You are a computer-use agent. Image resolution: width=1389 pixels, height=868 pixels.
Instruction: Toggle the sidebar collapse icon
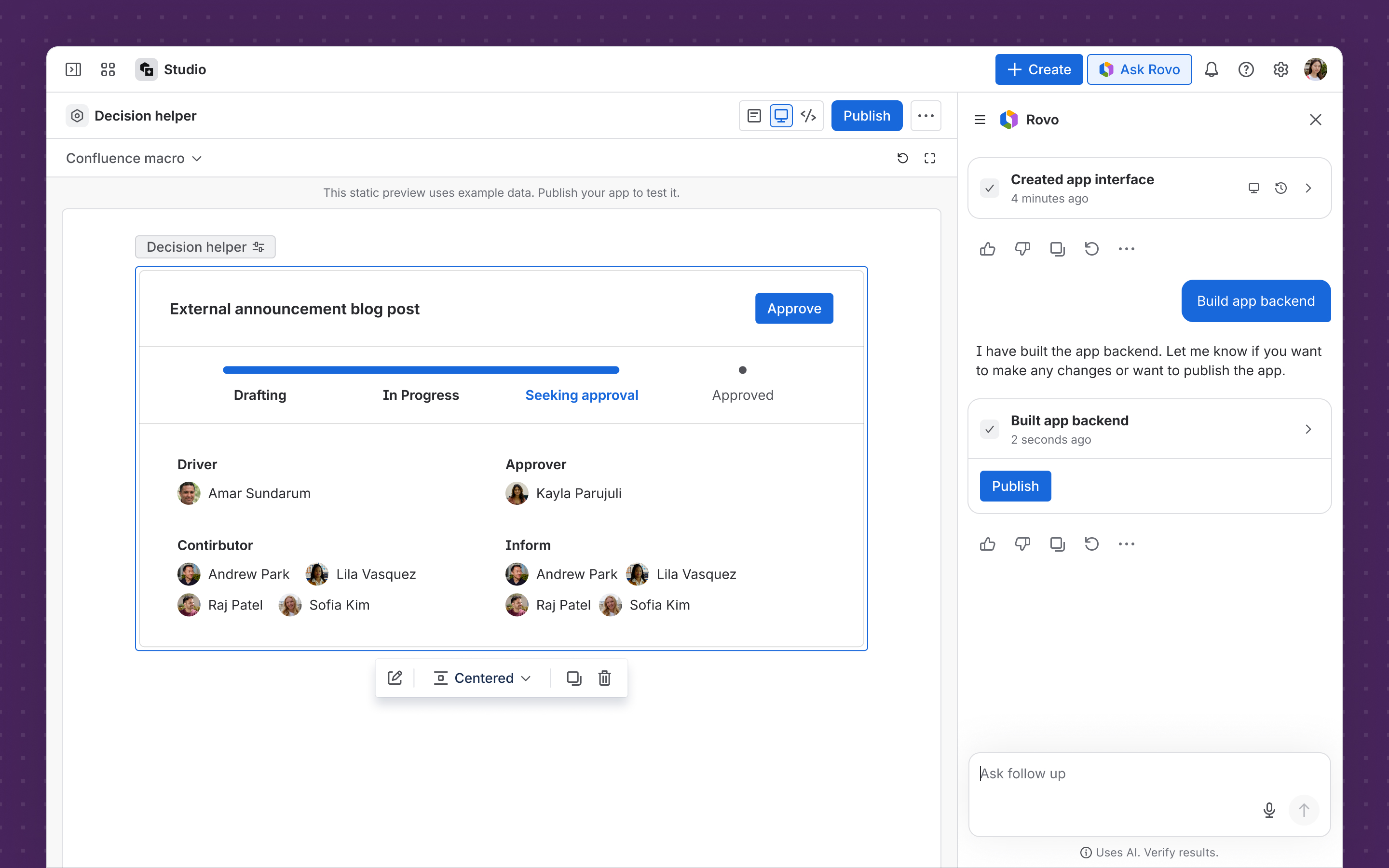(73, 69)
